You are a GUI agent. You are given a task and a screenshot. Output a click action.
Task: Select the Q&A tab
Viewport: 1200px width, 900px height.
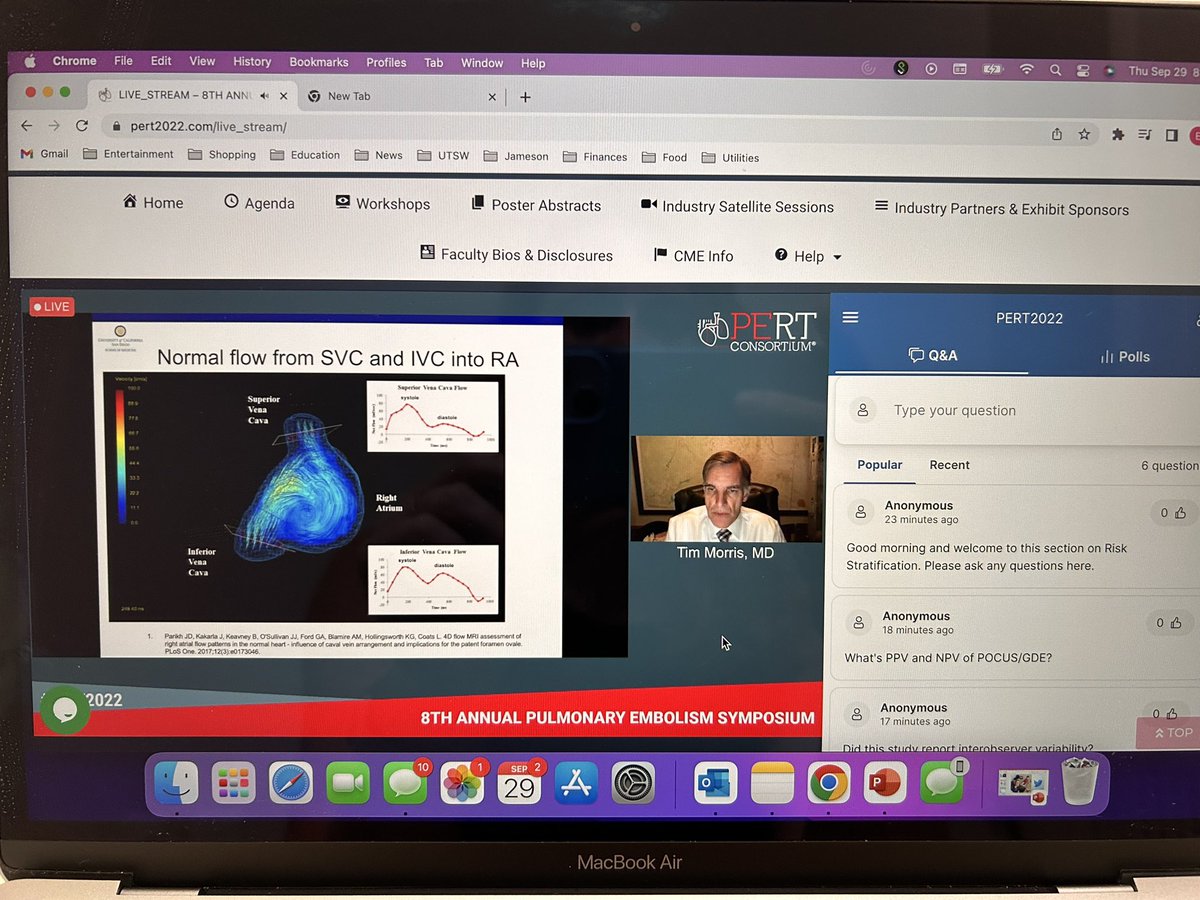click(932, 355)
